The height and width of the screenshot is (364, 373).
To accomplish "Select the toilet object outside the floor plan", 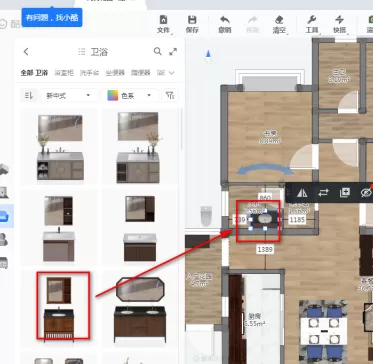I will click(x=206, y=216).
